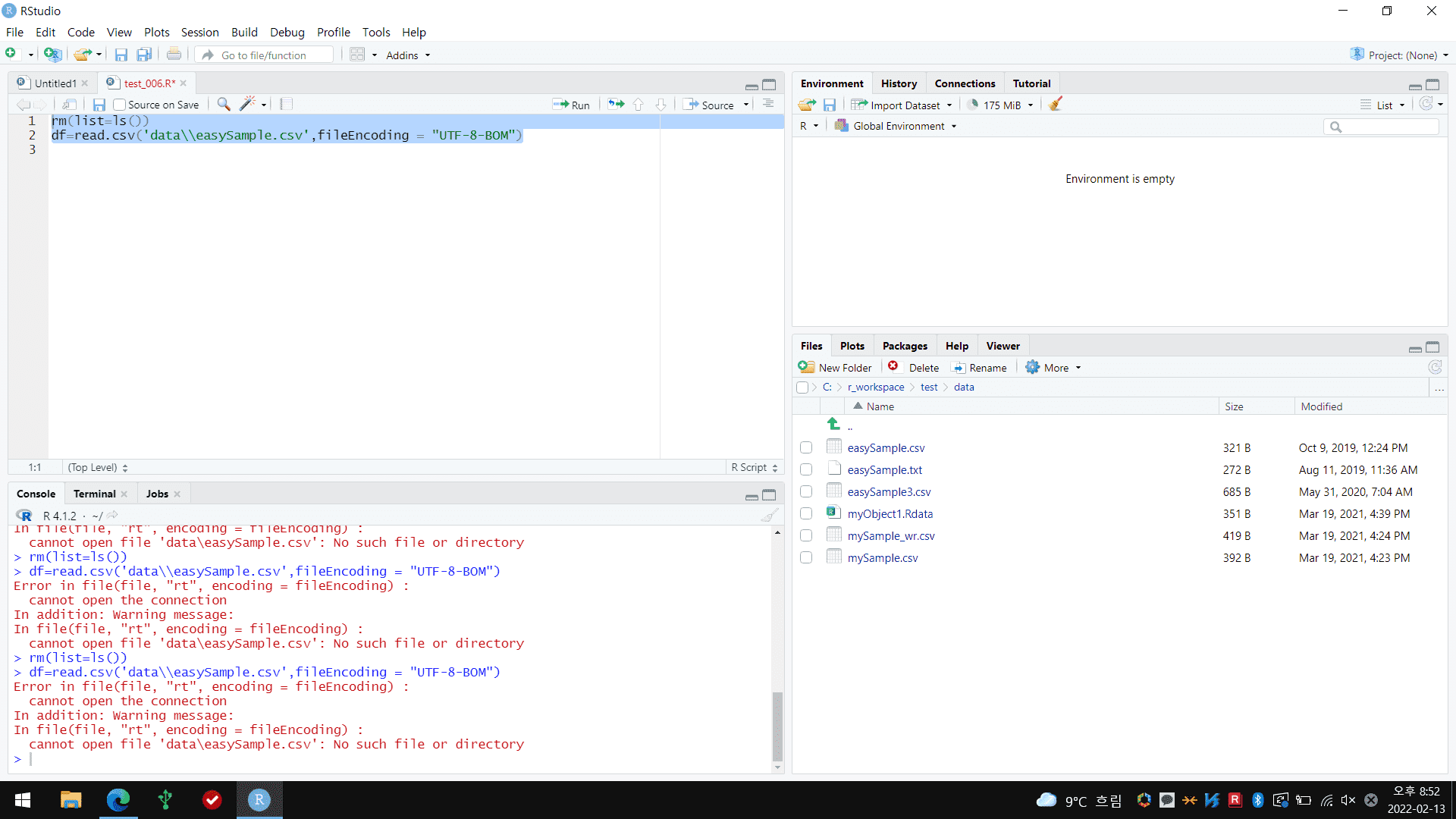Image resolution: width=1456 pixels, height=819 pixels.
Task: Open the easySample.csv file link
Action: coord(886,448)
